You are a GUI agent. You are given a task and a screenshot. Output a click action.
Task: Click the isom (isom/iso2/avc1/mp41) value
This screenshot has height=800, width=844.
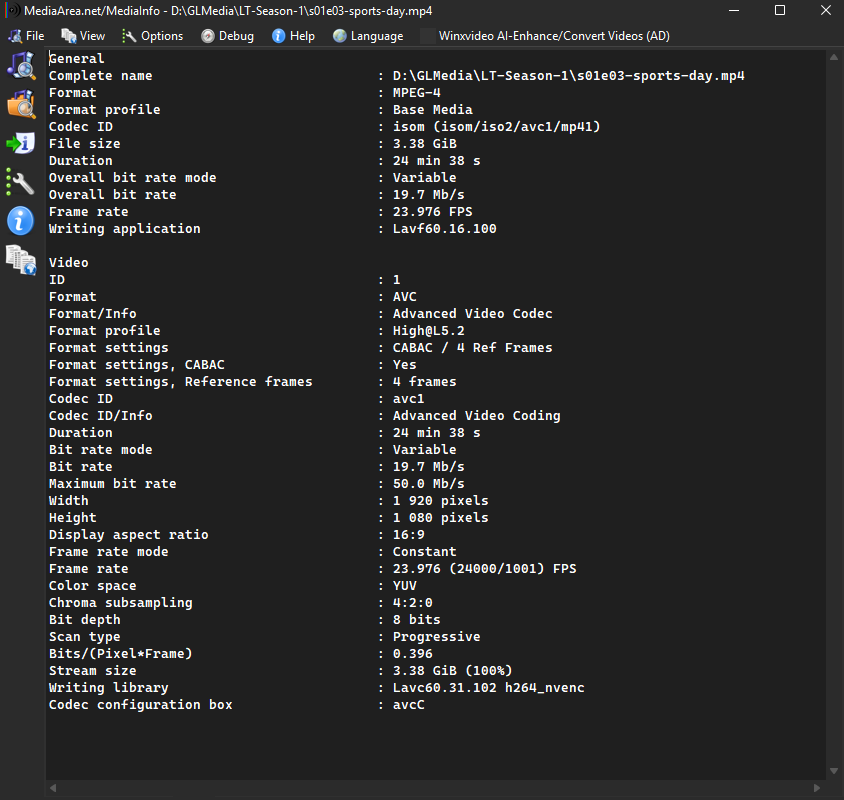(496, 127)
